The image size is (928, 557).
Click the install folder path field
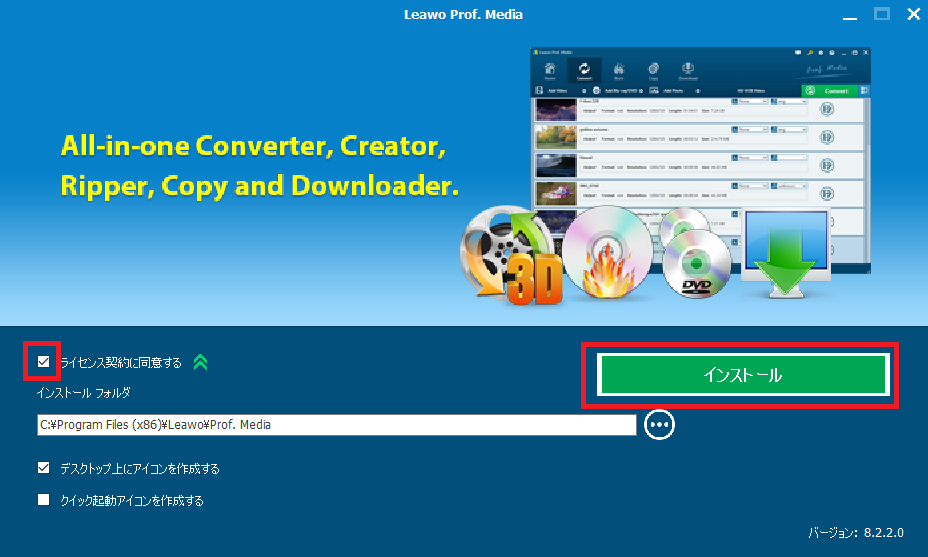click(336, 425)
